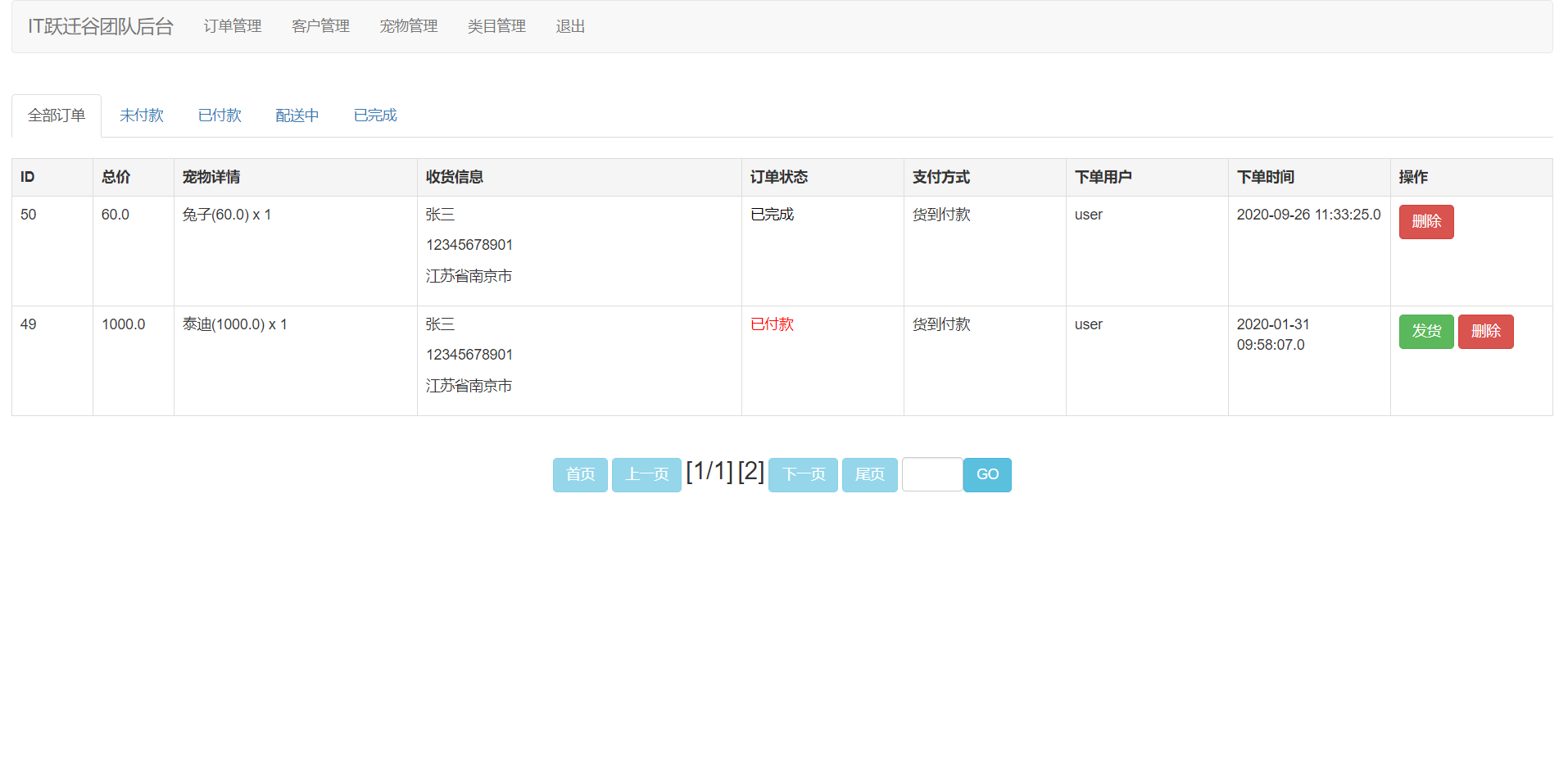Click recipient 张三 in order 50 row

coord(440,215)
